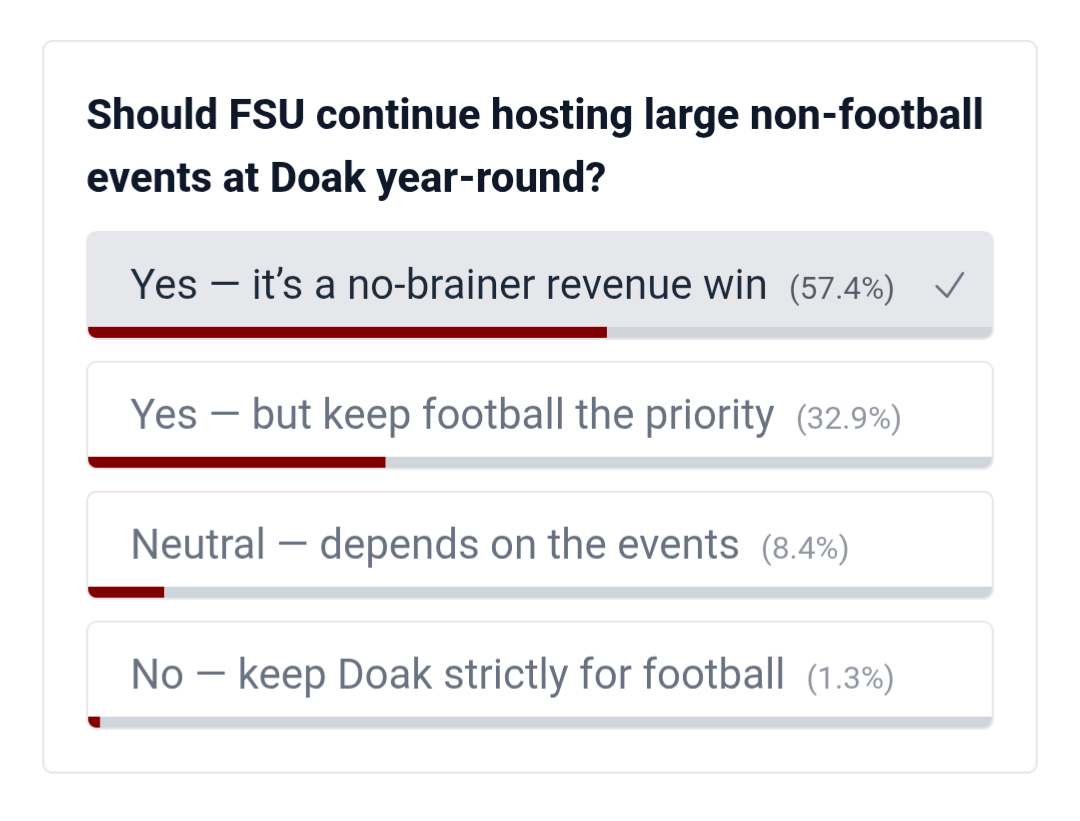Click the gray unfilled bar of the No option

(546, 722)
